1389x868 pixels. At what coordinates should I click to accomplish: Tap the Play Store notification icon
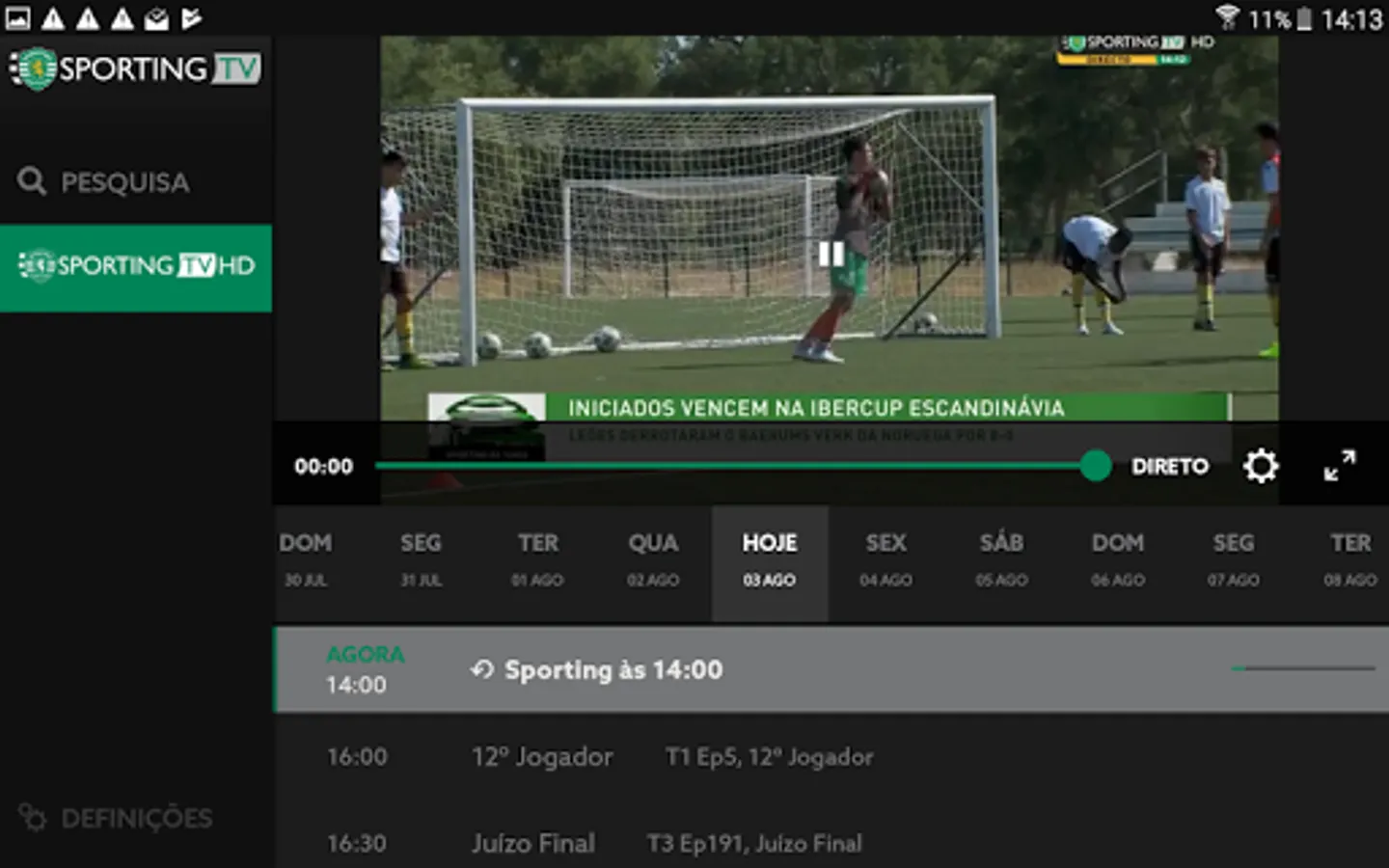click(x=192, y=18)
